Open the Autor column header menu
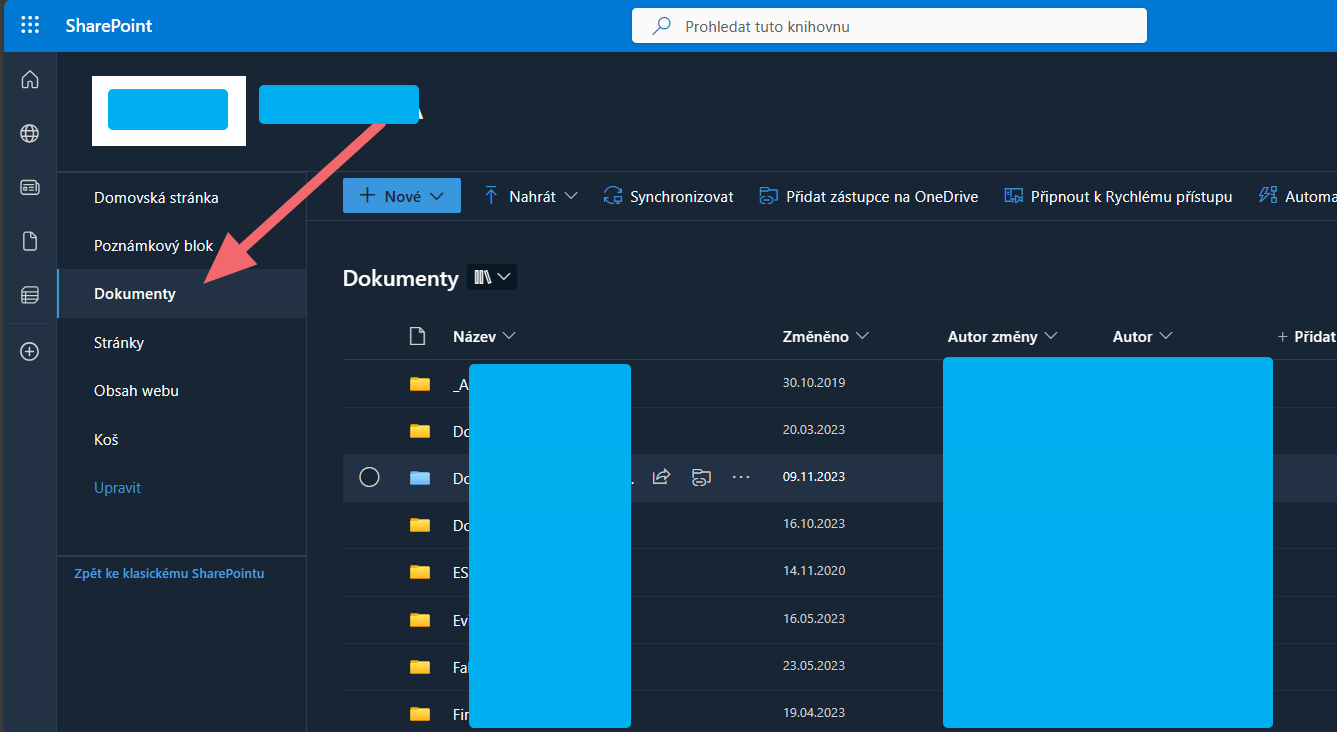 (1143, 337)
